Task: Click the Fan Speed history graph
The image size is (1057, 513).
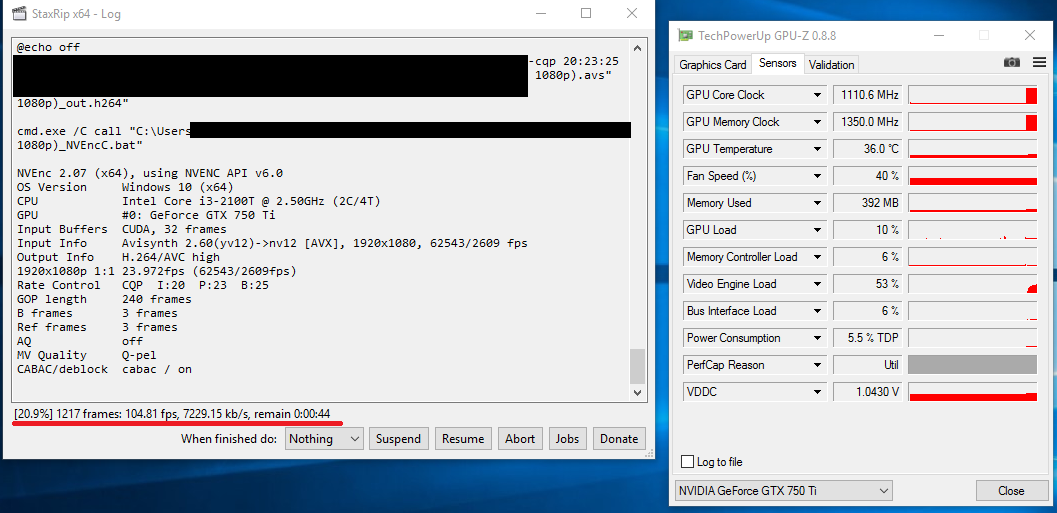Action: click(973, 176)
